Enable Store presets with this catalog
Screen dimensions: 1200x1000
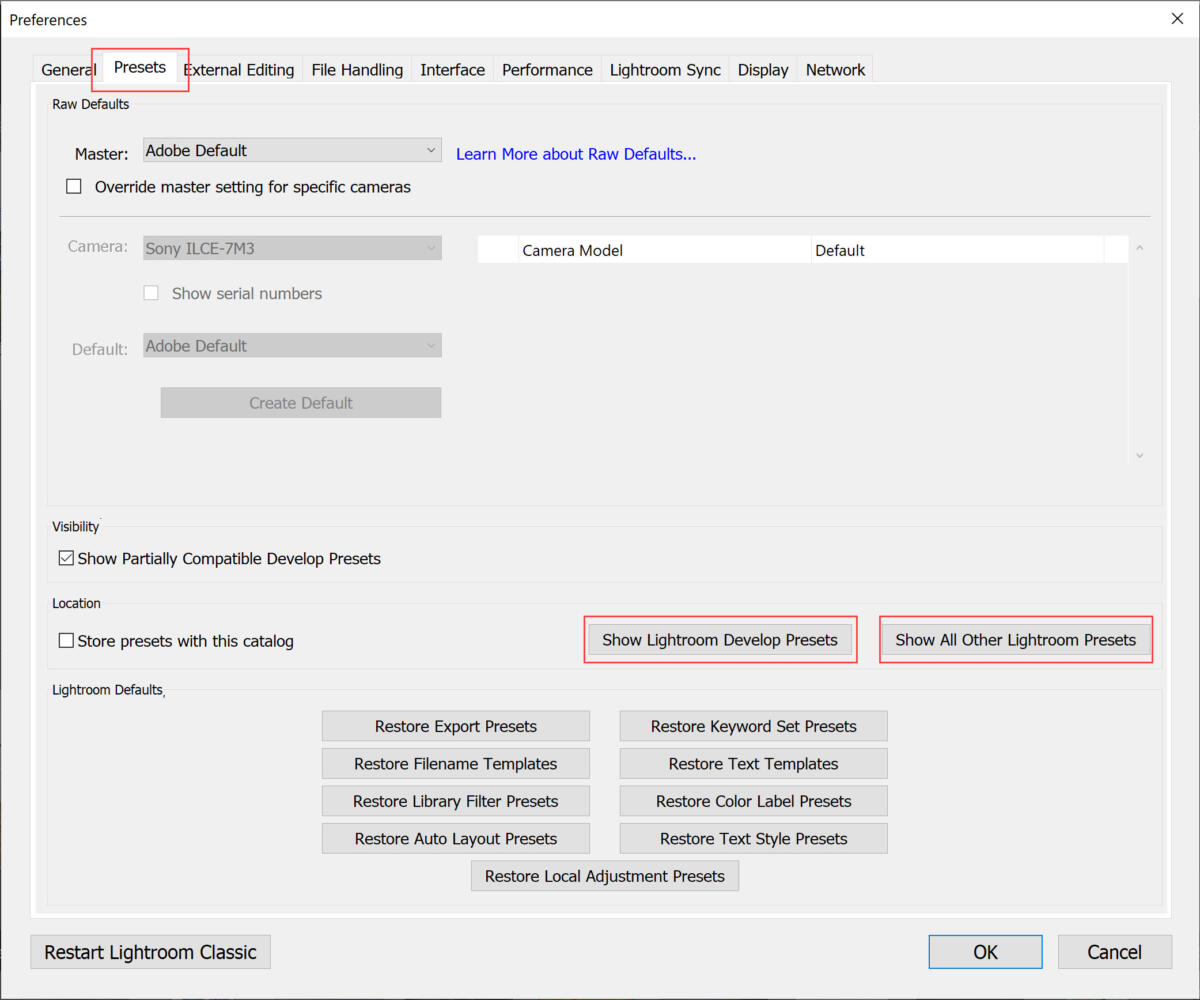coord(65,642)
